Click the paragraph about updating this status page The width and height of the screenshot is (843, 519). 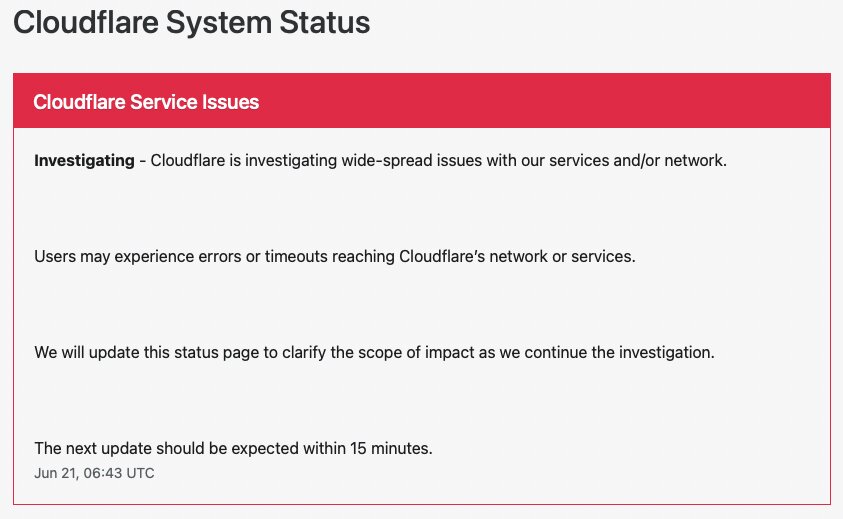[374, 352]
